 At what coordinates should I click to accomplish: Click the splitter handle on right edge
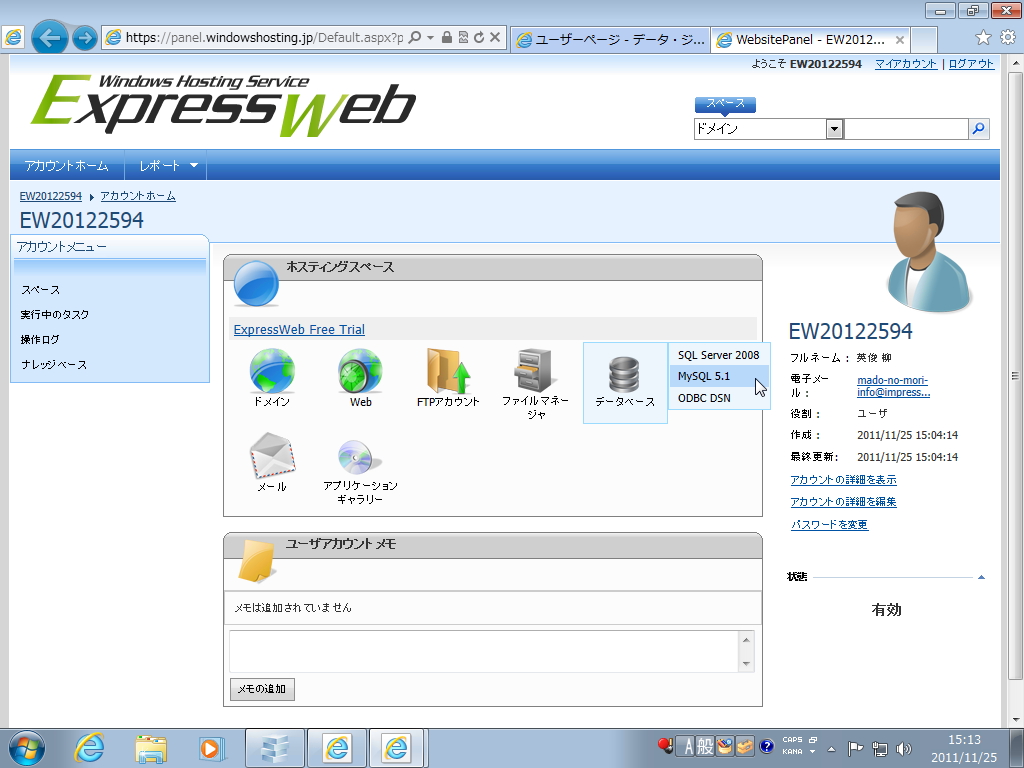(x=1015, y=376)
